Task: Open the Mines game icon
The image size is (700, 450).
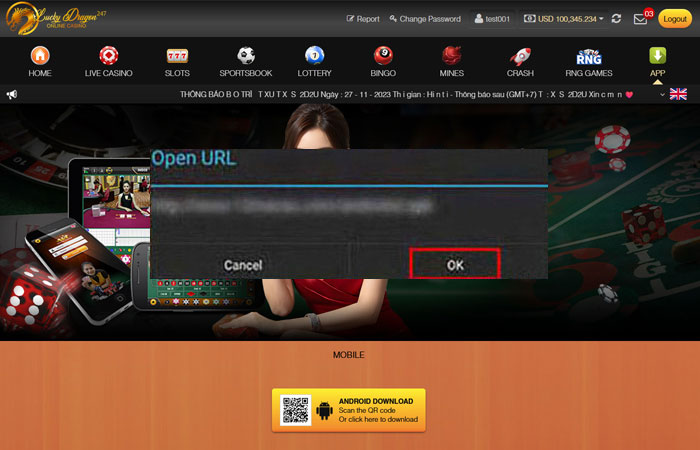Action: click(452, 56)
